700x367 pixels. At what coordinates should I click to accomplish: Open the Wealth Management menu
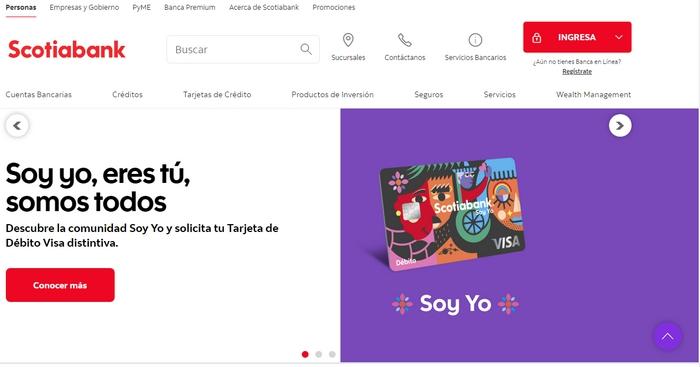tap(594, 95)
